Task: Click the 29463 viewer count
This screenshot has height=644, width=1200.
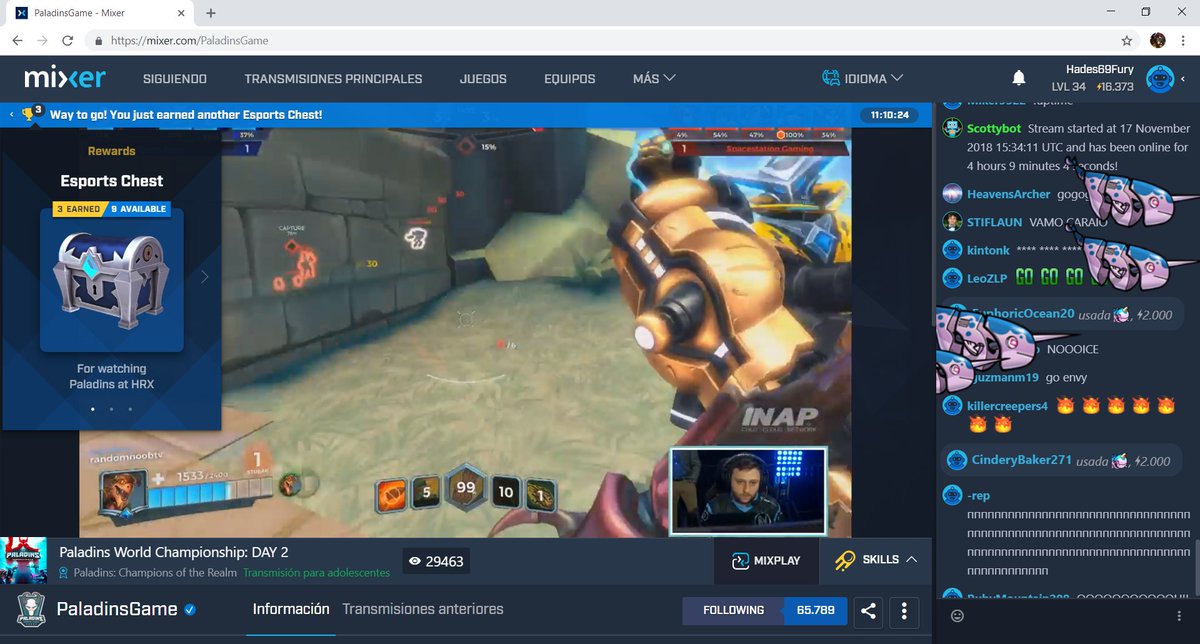Action: [436, 562]
